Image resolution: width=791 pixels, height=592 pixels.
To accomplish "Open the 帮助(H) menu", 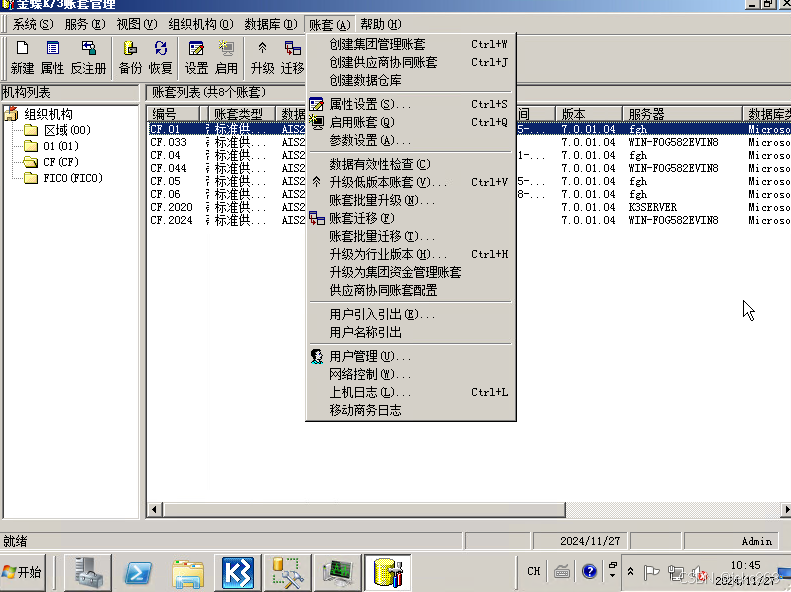I will pyautogui.click(x=381, y=24).
